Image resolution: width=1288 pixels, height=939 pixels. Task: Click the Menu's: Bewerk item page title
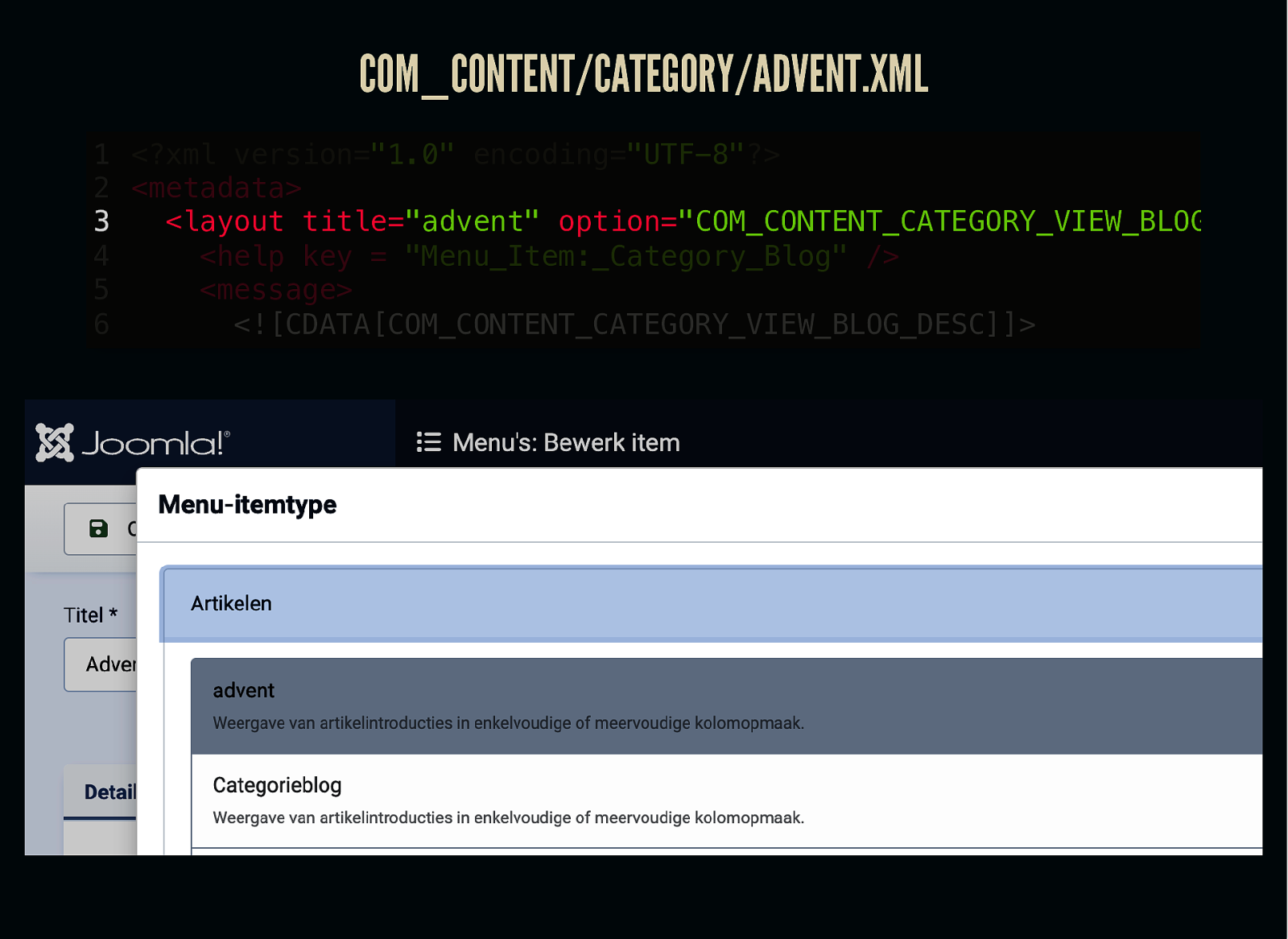coord(566,443)
